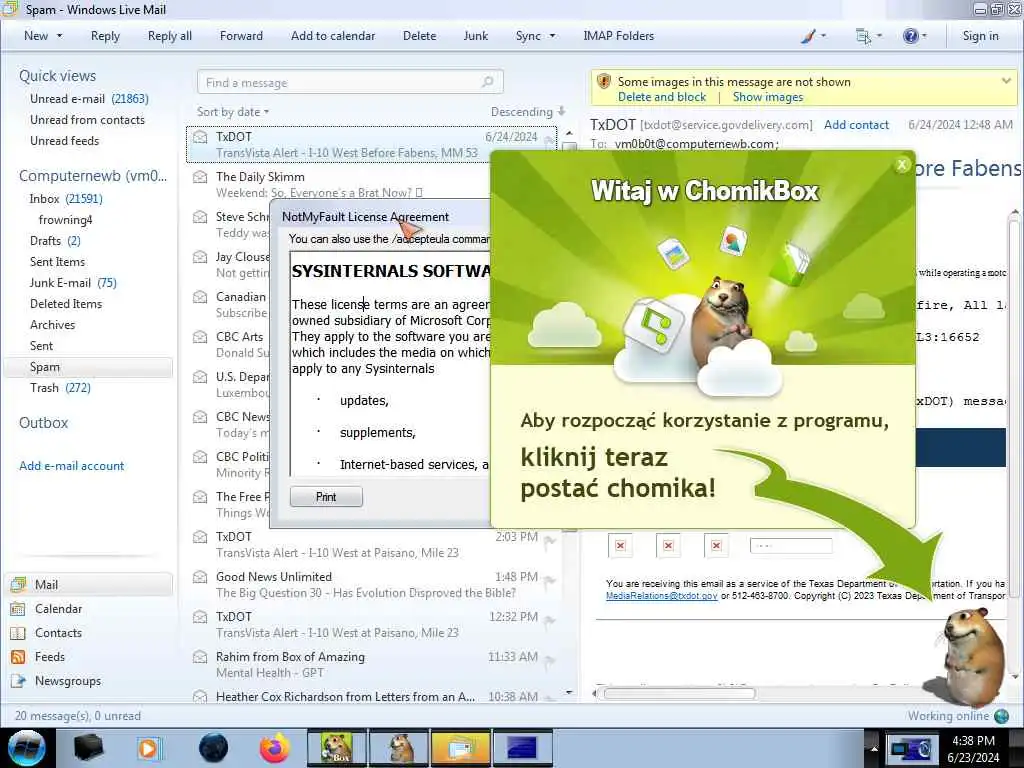Switch to Calendar view icon
The image size is (1024, 768).
18,609
